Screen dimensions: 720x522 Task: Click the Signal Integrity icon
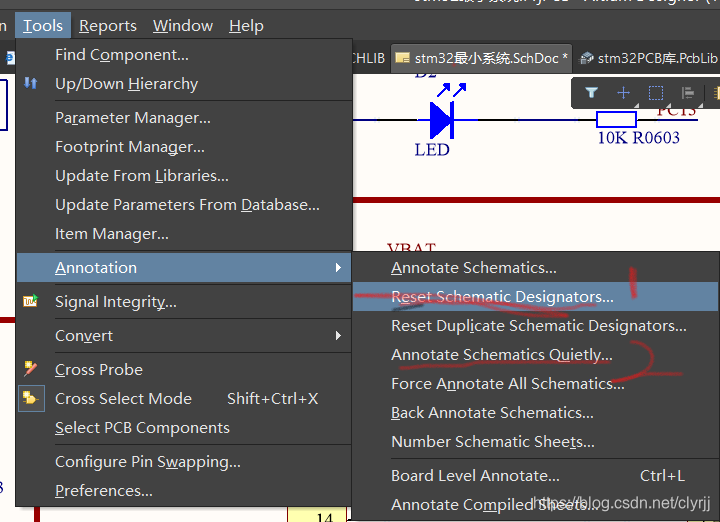tap(30, 301)
